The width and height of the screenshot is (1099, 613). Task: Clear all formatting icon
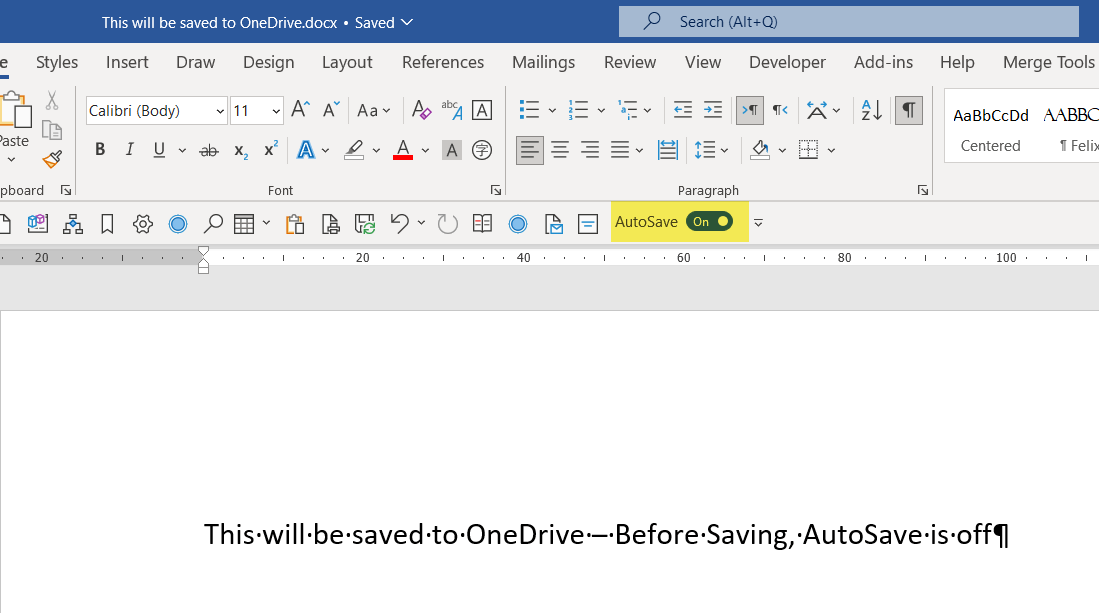[421, 110]
